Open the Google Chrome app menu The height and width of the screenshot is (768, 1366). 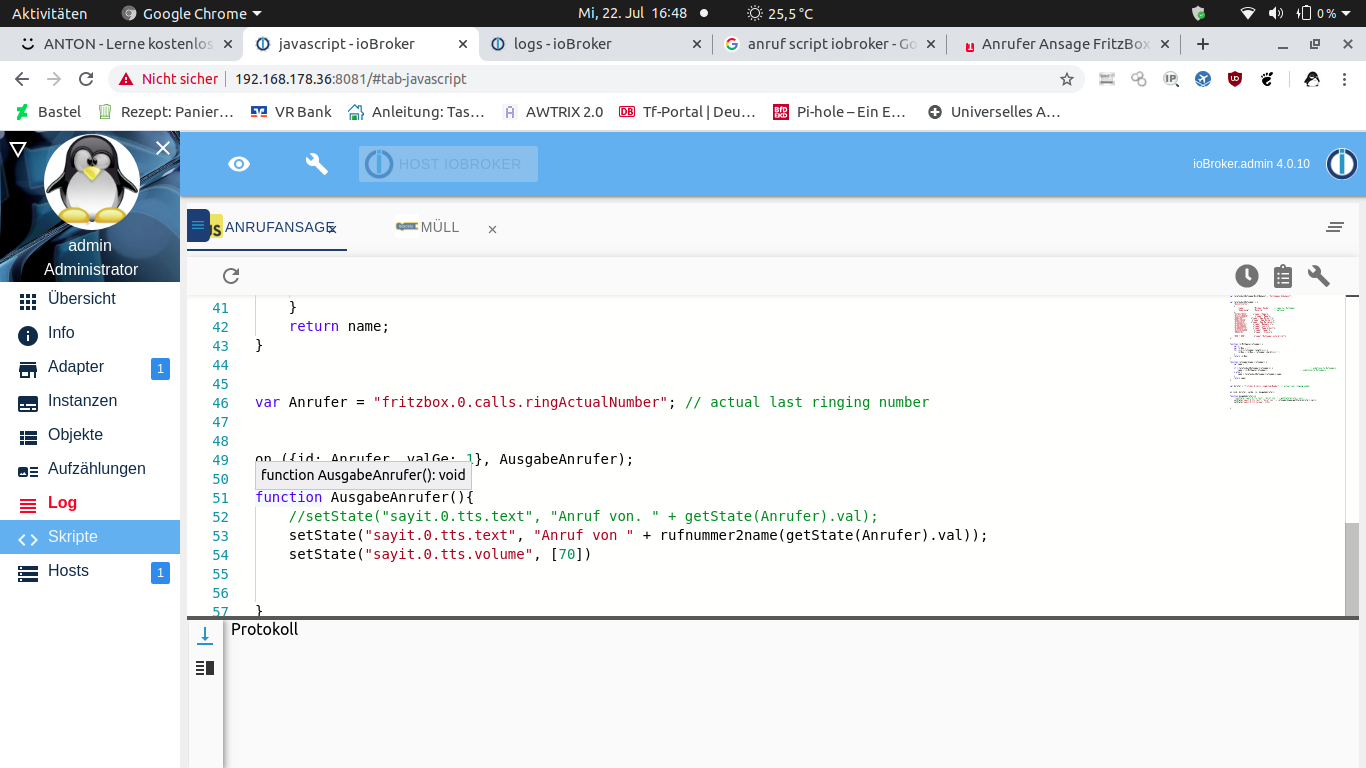point(191,13)
